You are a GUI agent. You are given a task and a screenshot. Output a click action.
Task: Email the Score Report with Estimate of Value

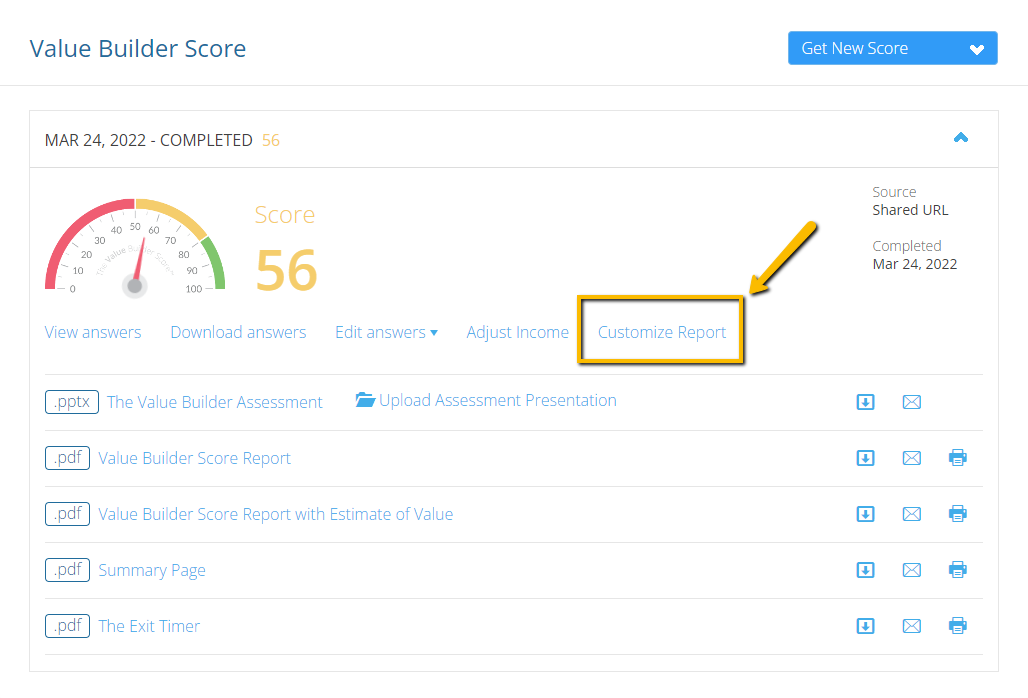point(911,514)
